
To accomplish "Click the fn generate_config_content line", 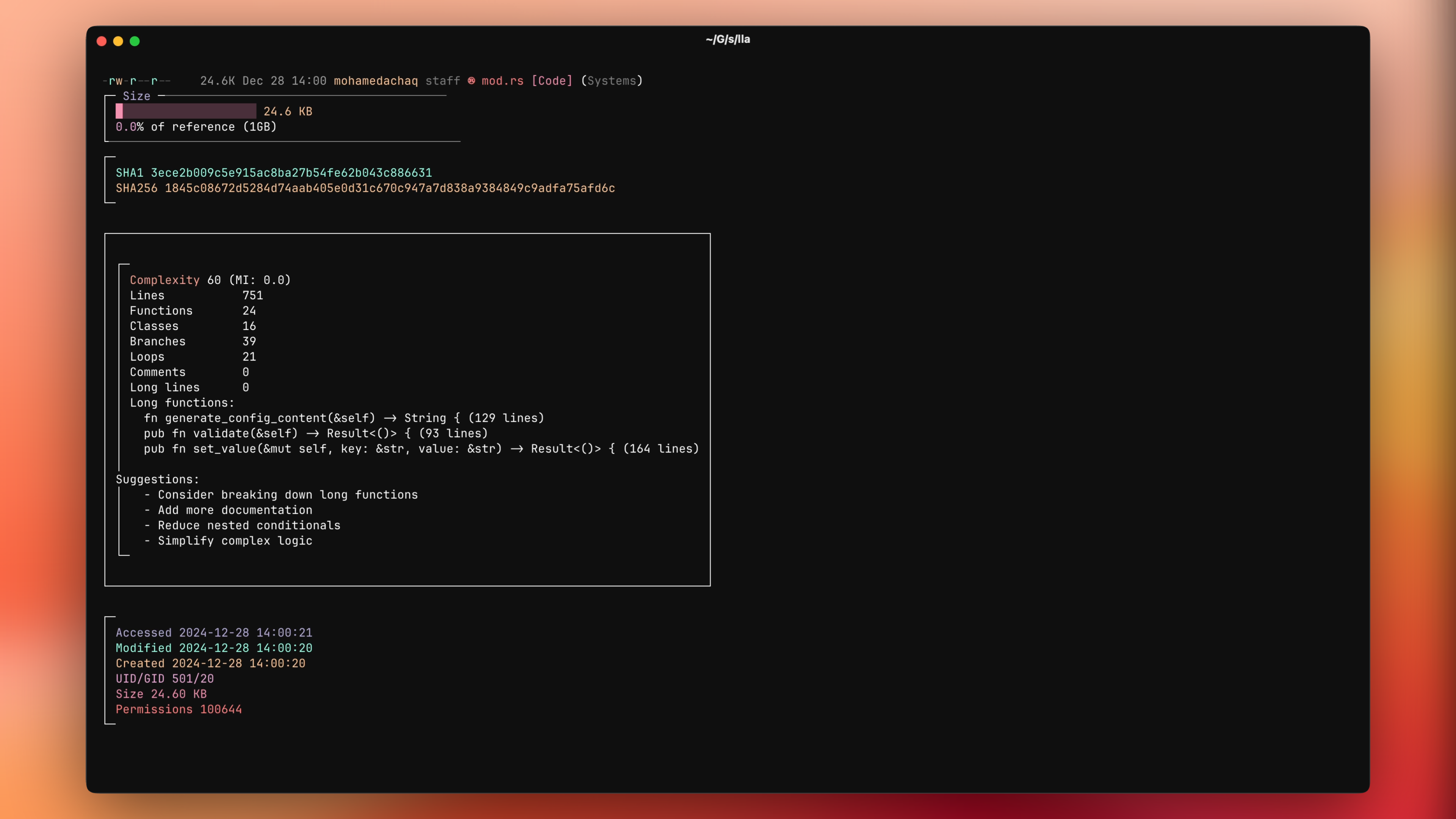I will coord(344,418).
